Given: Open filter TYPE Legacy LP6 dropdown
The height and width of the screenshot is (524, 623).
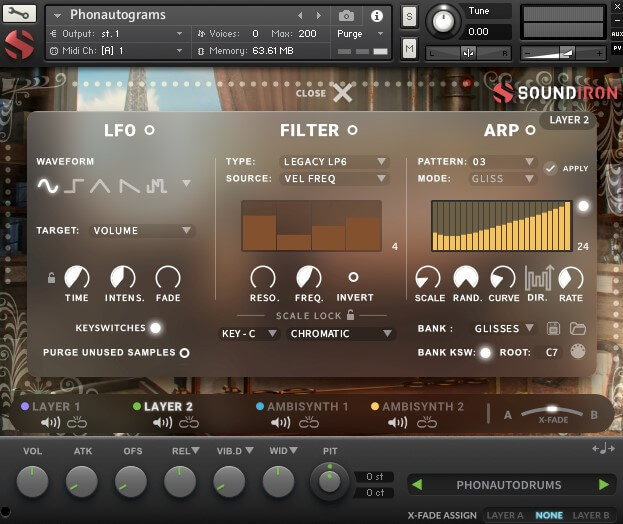Looking at the screenshot, I should pyautogui.click(x=334, y=162).
